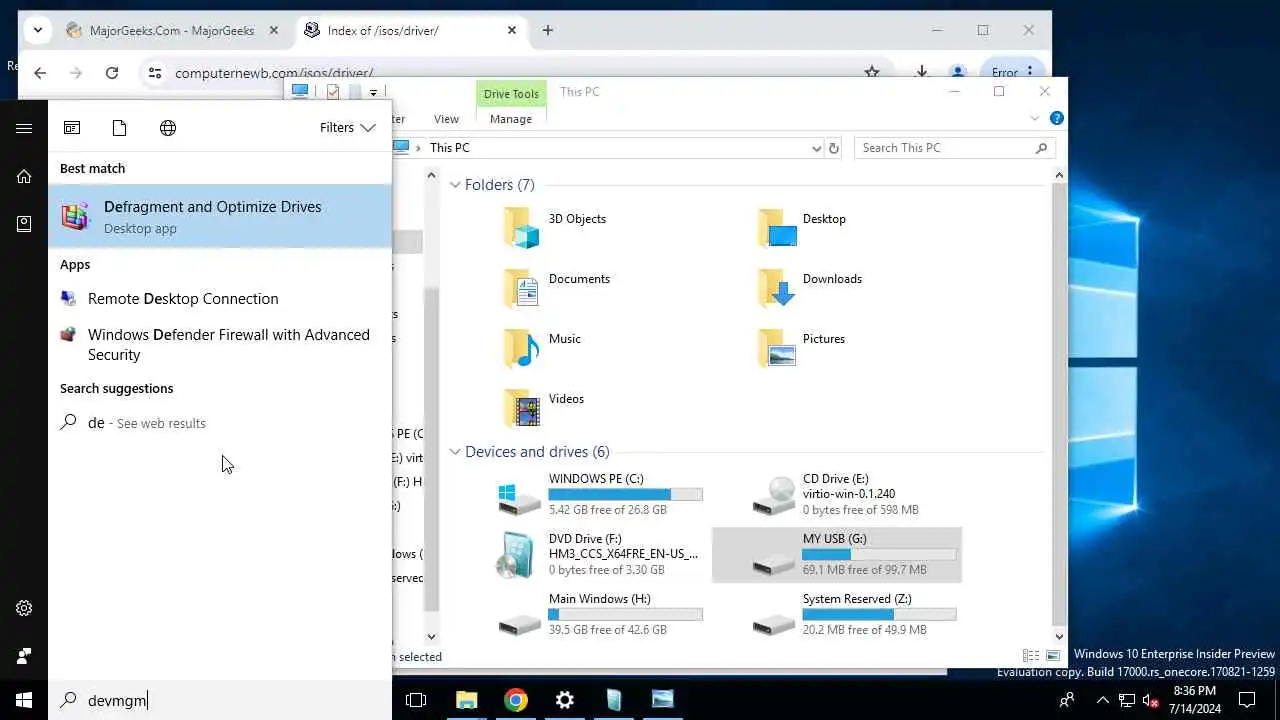This screenshot has width=1280, height=720.
Task: Switch to the Index of /isos/driver/ tab
Action: point(411,30)
